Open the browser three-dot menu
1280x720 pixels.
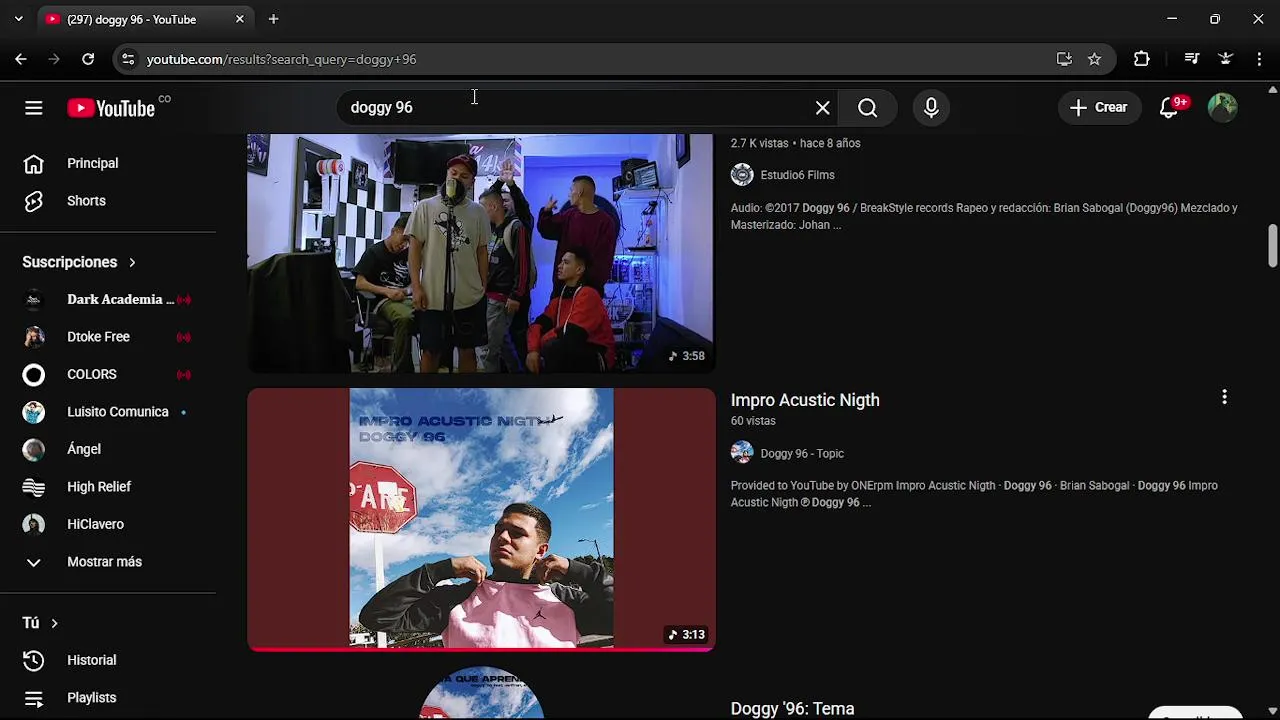click(1259, 59)
